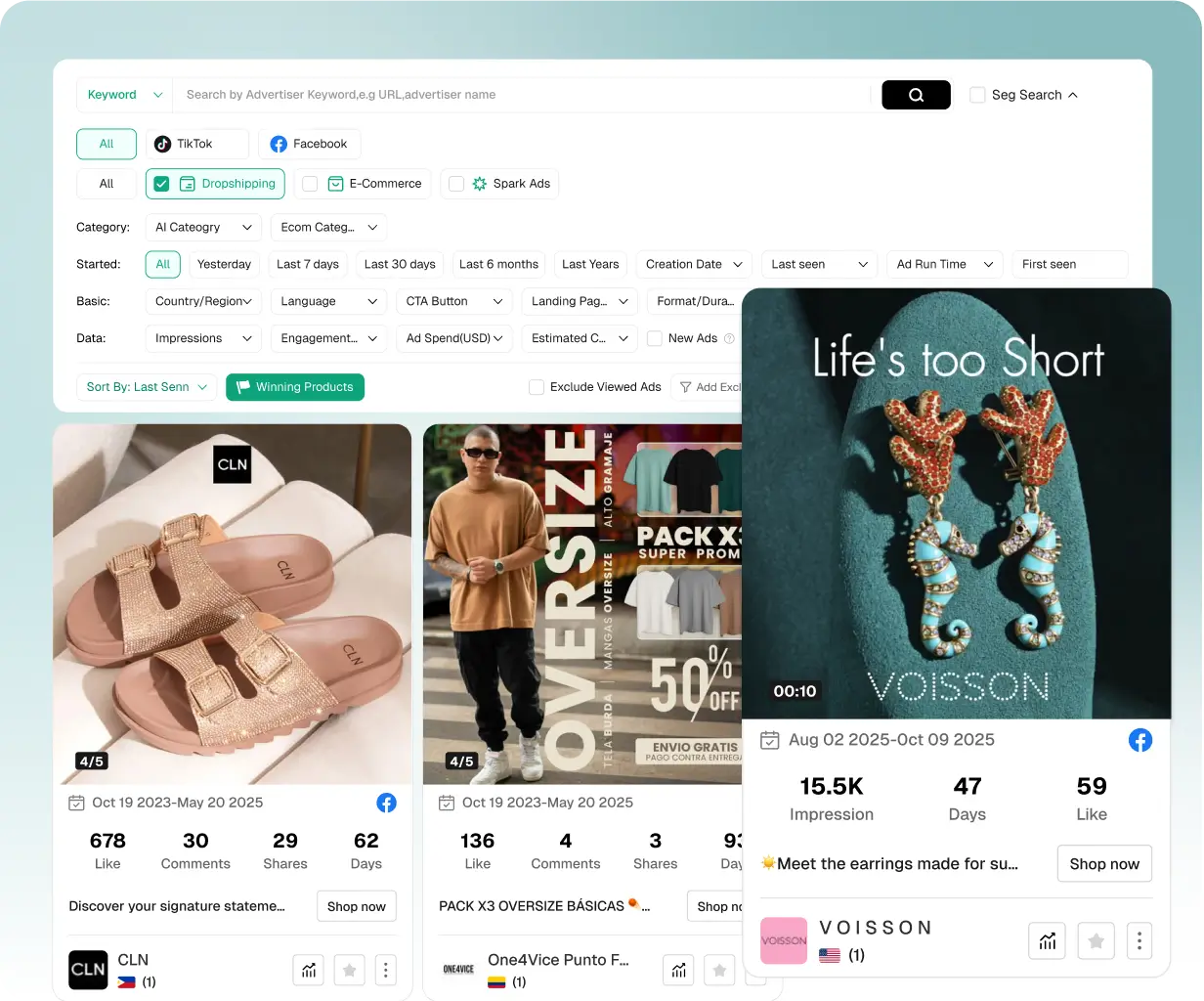Star the CLN ad to favorites
This screenshot has height=1001, width=1204.
pyautogui.click(x=349, y=970)
